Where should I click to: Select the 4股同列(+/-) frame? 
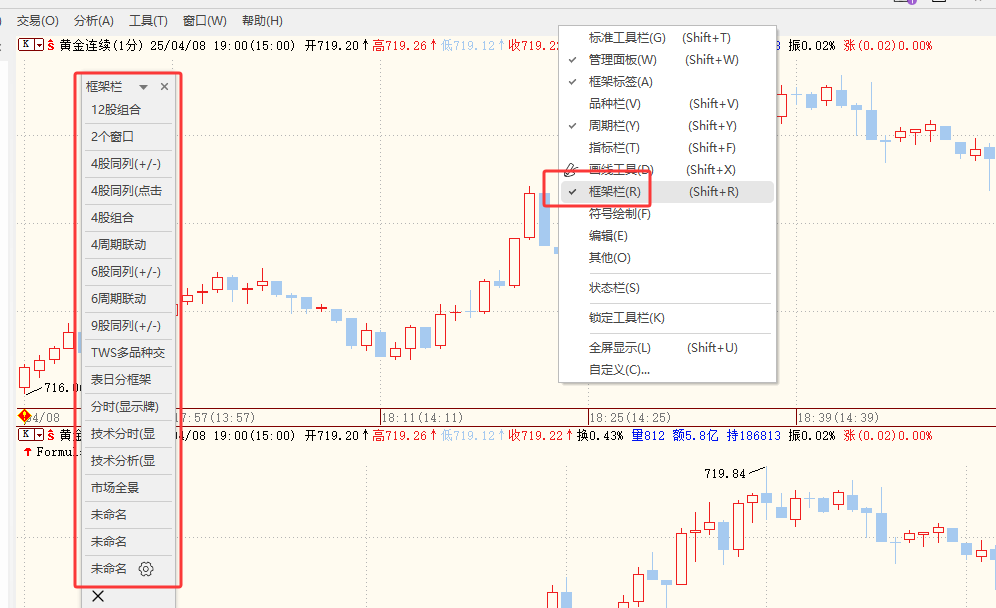pos(128,164)
